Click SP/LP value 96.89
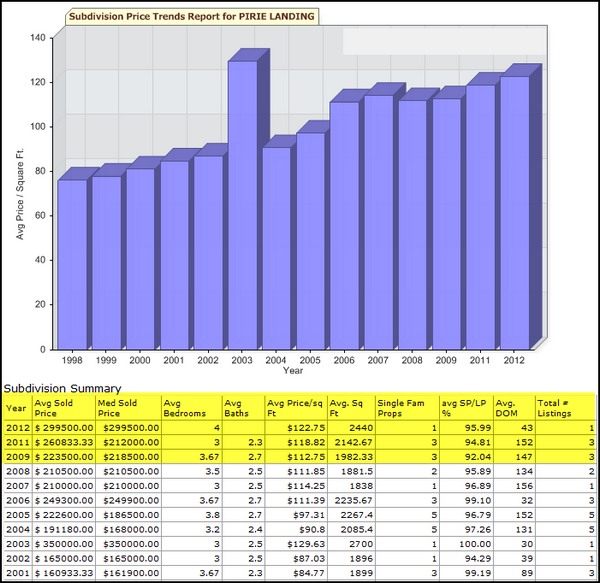This screenshot has height=583, width=600. pyautogui.click(x=478, y=486)
